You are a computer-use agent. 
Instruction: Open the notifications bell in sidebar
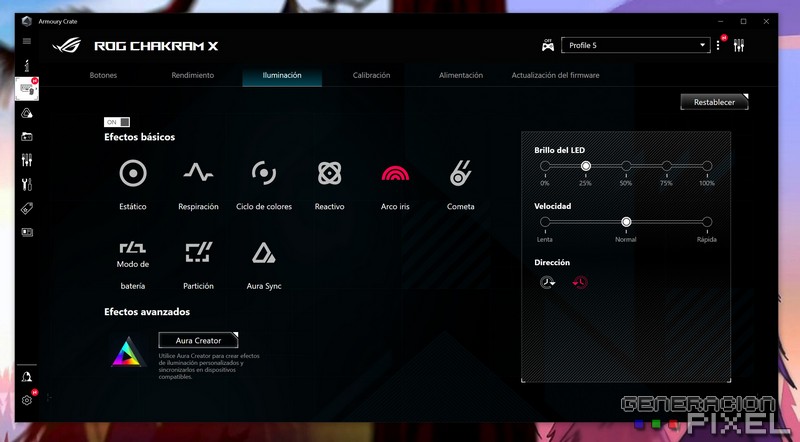pyautogui.click(x=27, y=377)
